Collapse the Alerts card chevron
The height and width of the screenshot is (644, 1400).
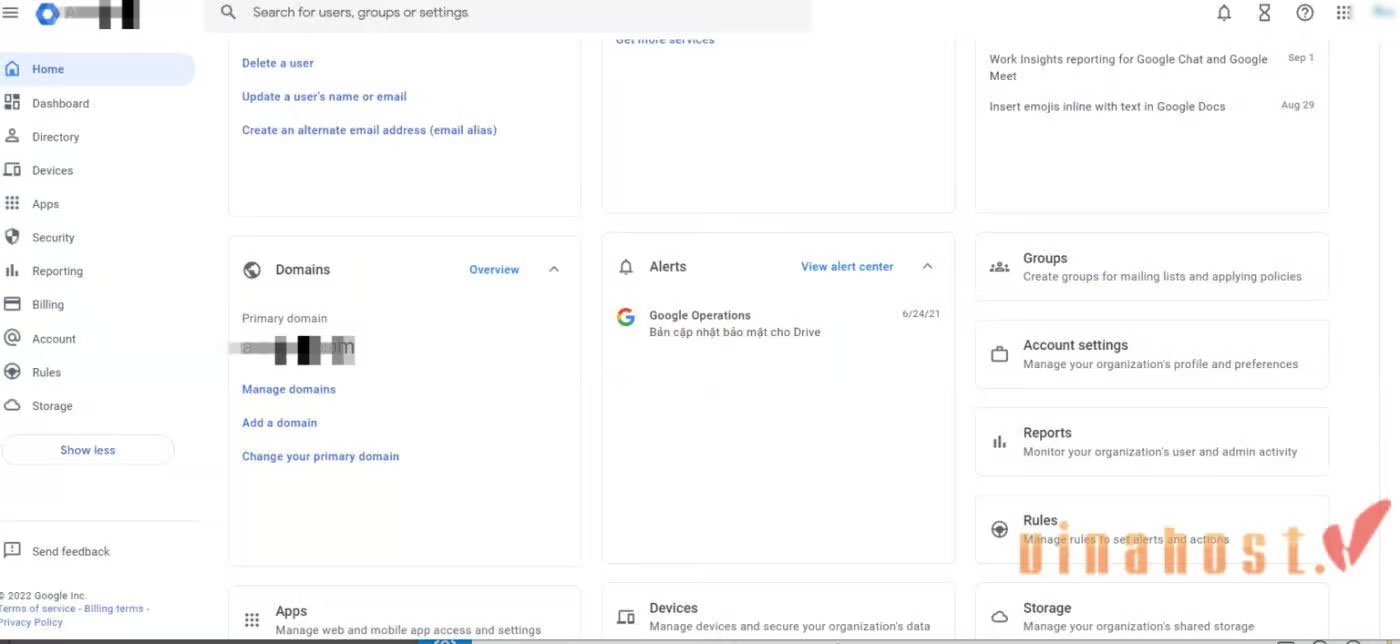point(927,266)
